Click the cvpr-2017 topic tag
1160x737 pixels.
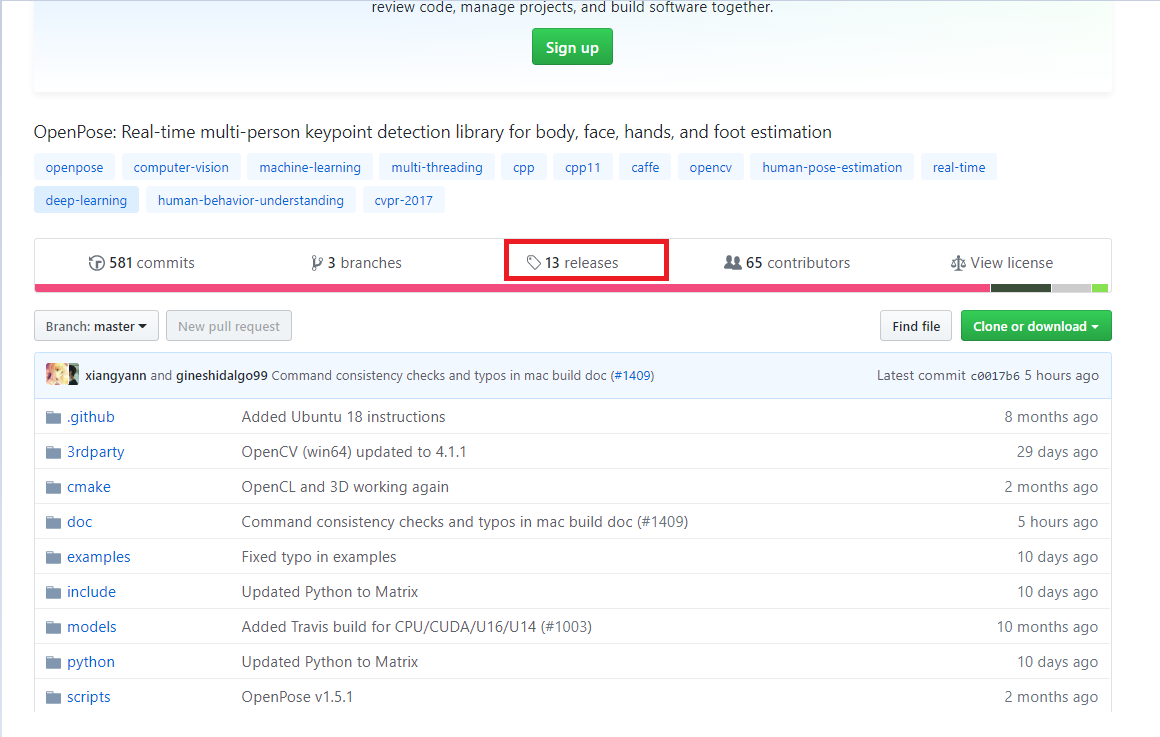[x=404, y=200]
